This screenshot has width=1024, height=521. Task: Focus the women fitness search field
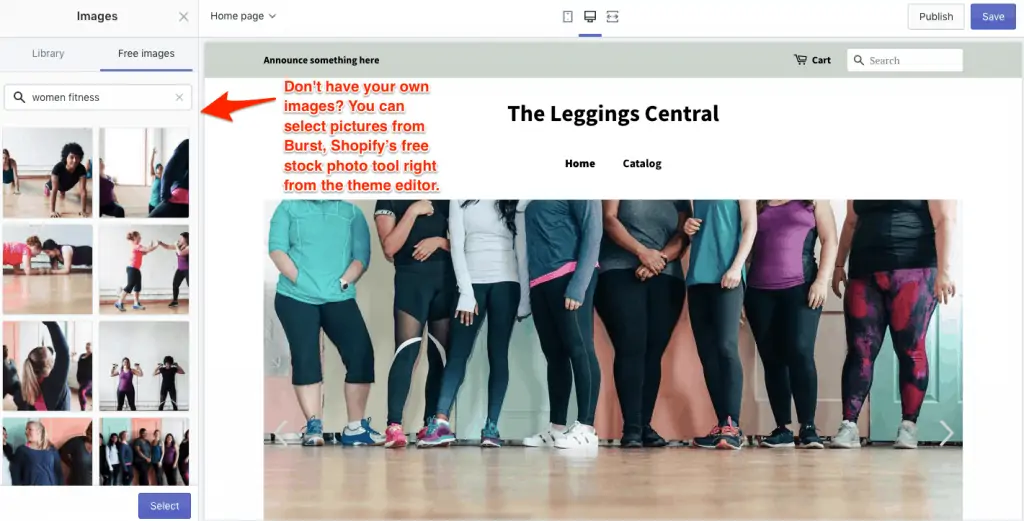pyautogui.click(x=98, y=97)
